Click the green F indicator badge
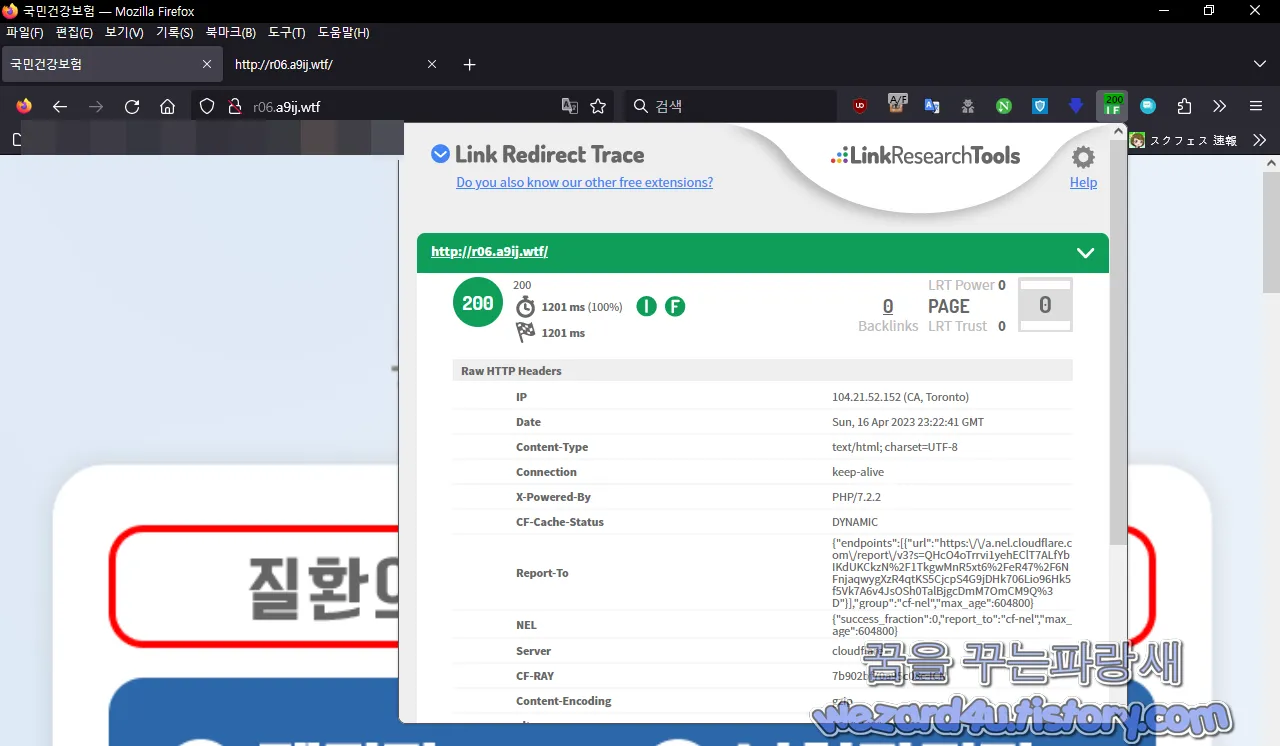Image resolution: width=1280 pixels, height=746 pixels. click(x=675, y=307)
